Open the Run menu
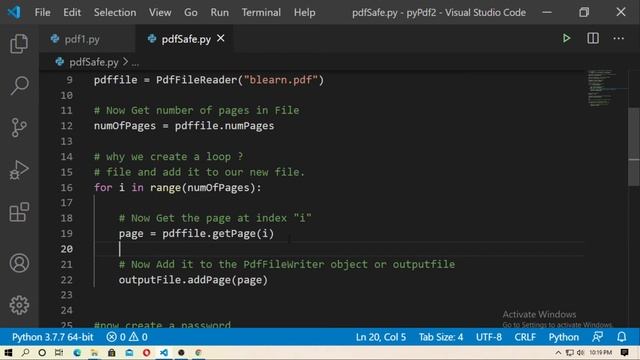640x360 pixels. pyautogui.click(x=219, y=12)
